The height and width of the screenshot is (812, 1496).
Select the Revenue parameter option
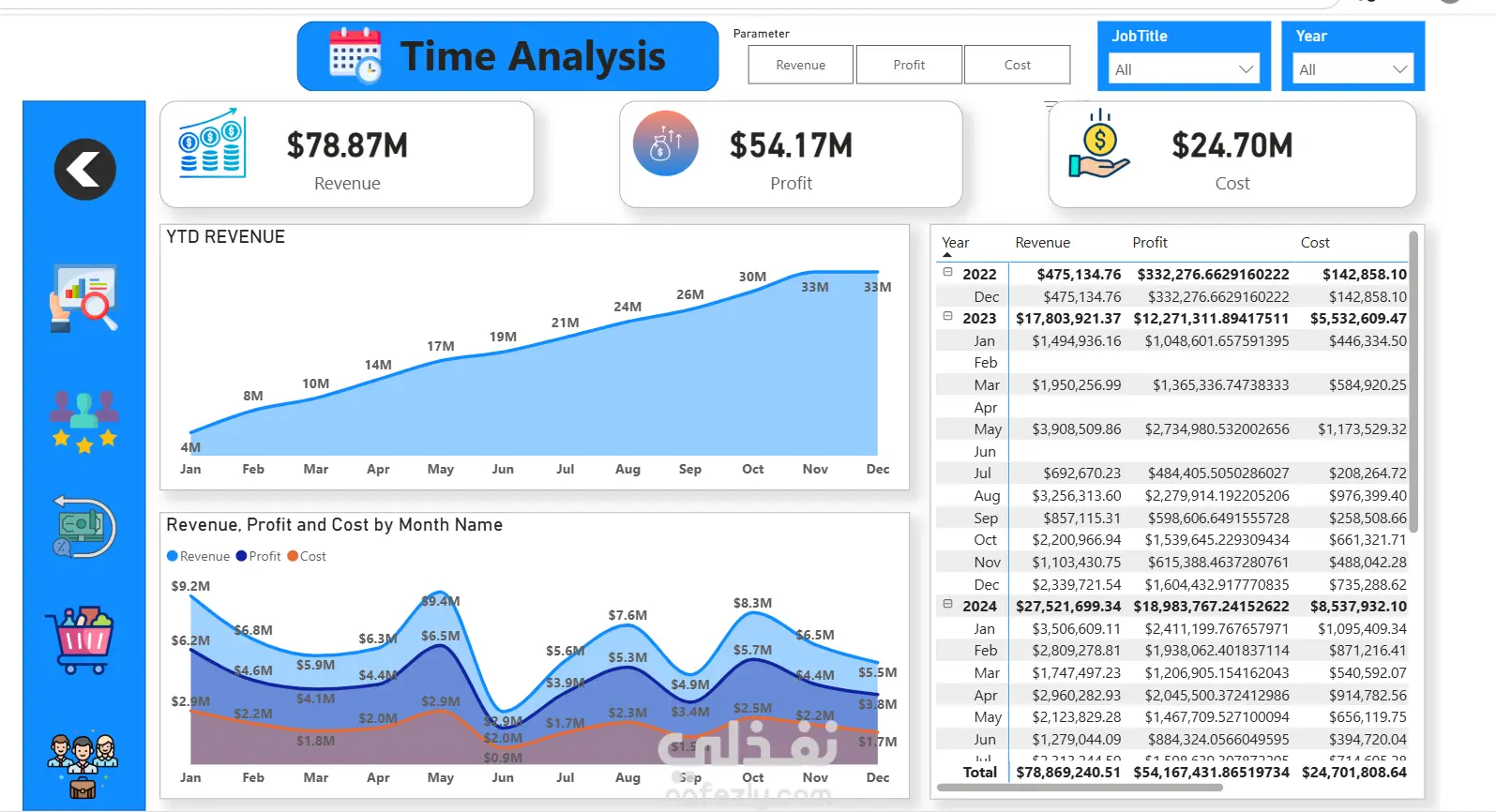click(801, 65)
